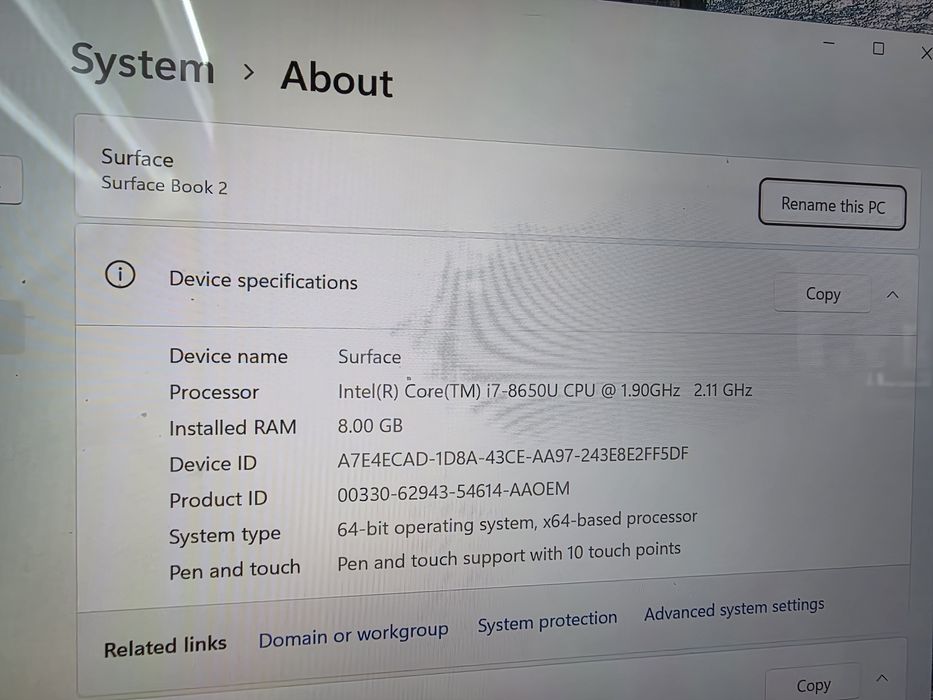Click the Rename this PC button
The height and width of the screenshot is (700, 933).
pos(832,204)
